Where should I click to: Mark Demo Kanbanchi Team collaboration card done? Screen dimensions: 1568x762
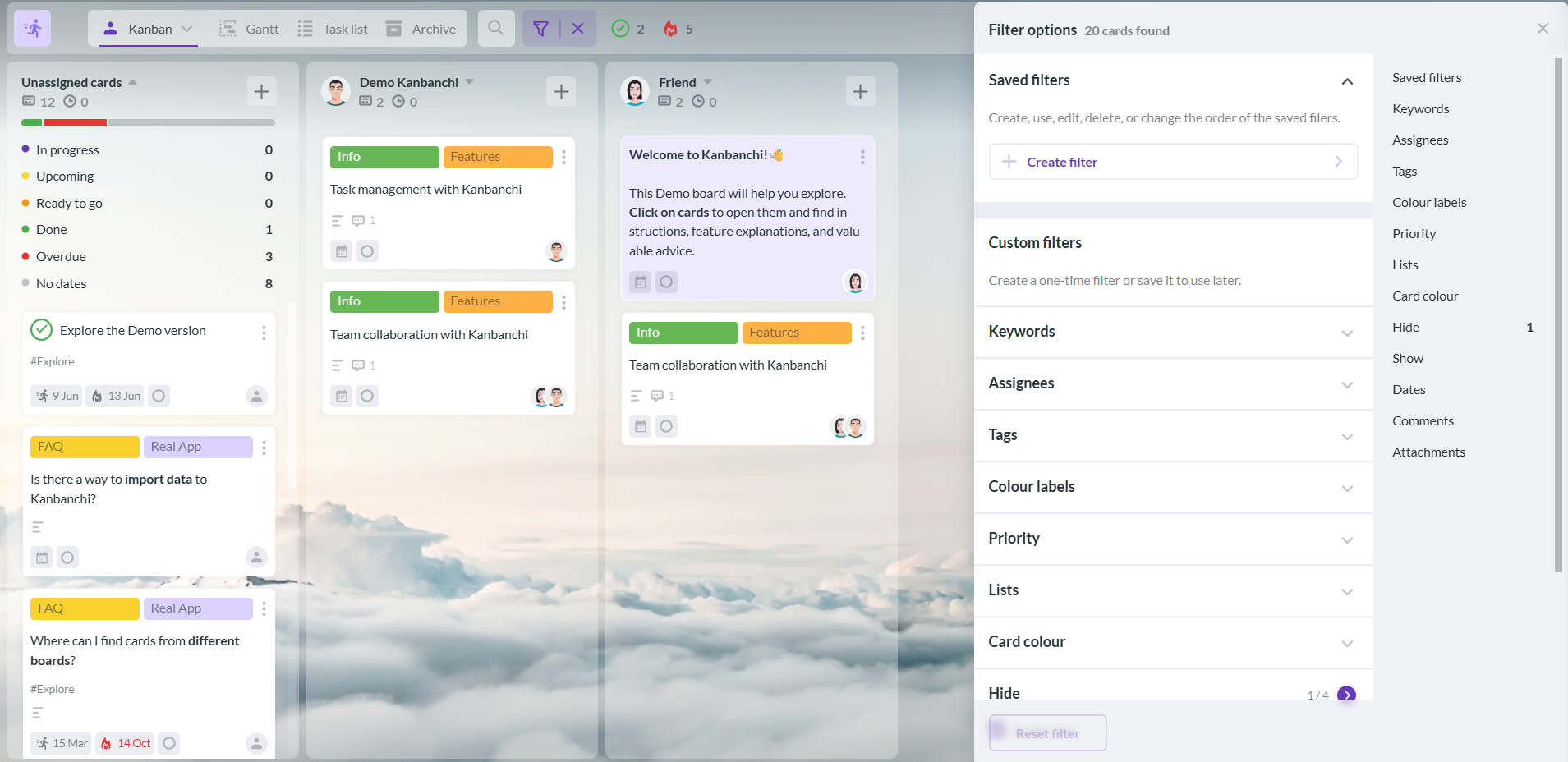click(367, 396)
